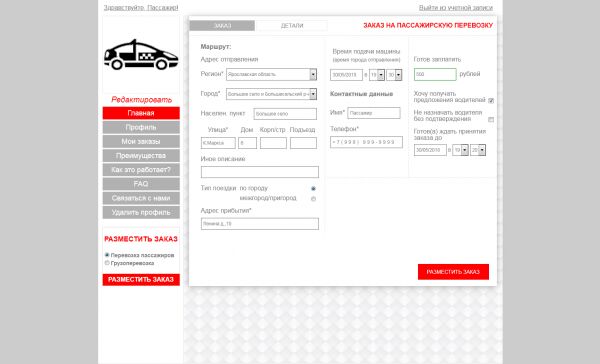Select the Перевозка пассажиров radio option
This screenshot has width=600, height=364.
coord(107,255)
